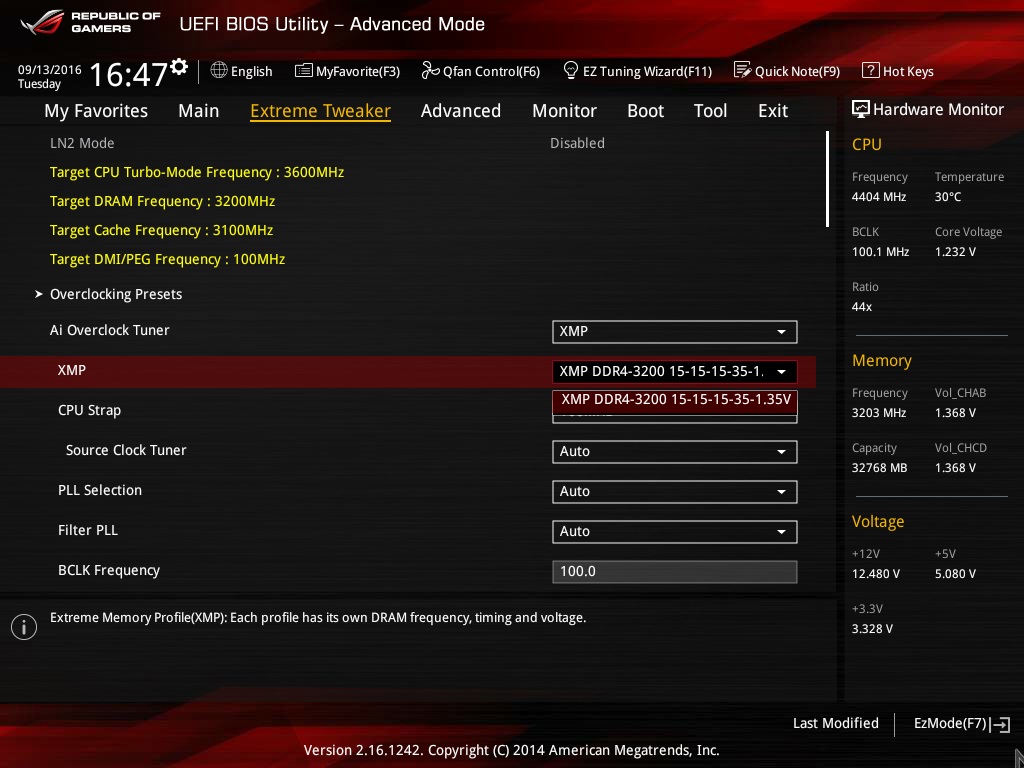Click the +12V reading 12.480 V
The height and width of the screenshot is (768, 1024).
point(876,573)
